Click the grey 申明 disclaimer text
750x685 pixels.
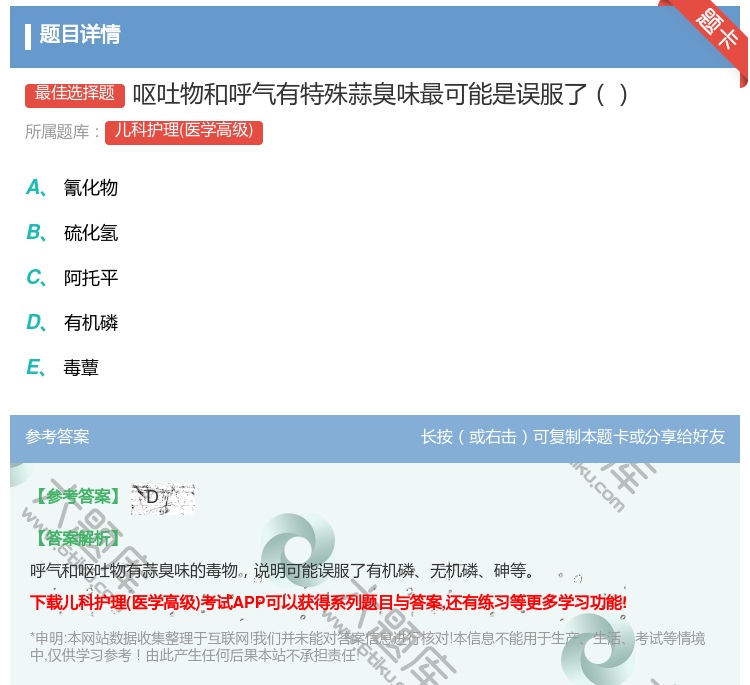pyautogui.click(x=367, y=647)
